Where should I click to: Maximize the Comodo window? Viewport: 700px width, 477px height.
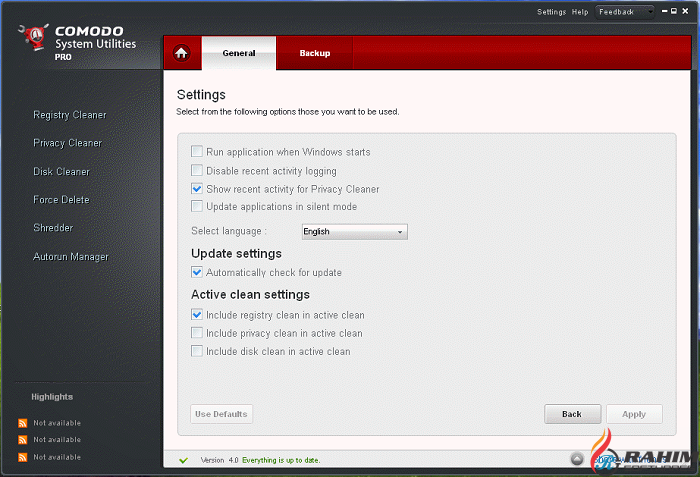674,11
